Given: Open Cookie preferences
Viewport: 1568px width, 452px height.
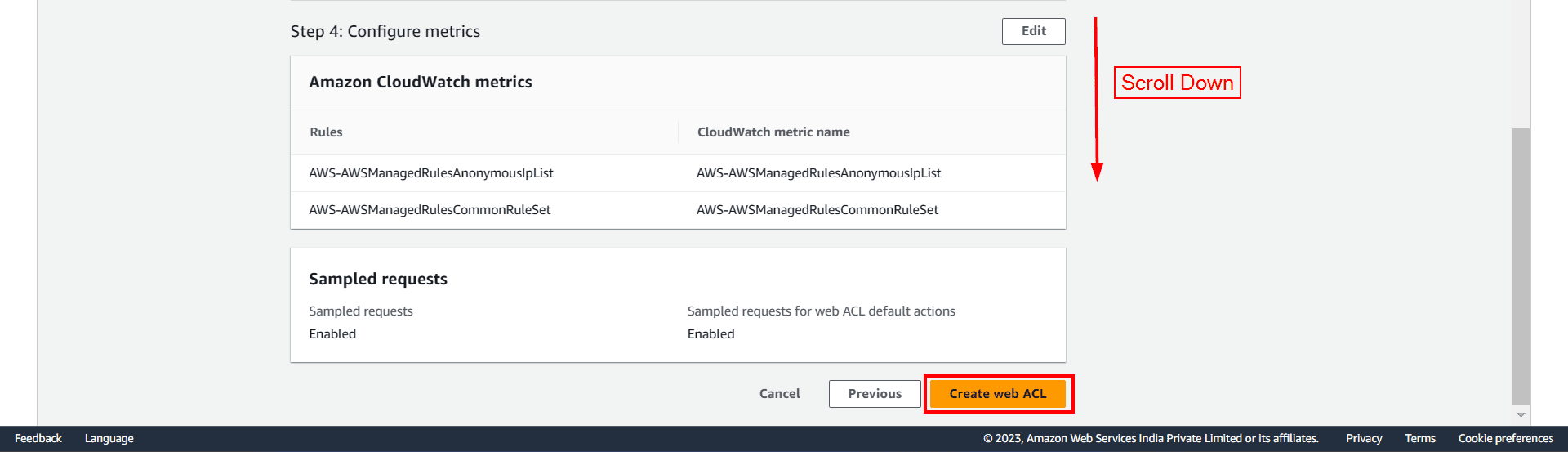Looking at the screenshot, I should [1505, 439].
